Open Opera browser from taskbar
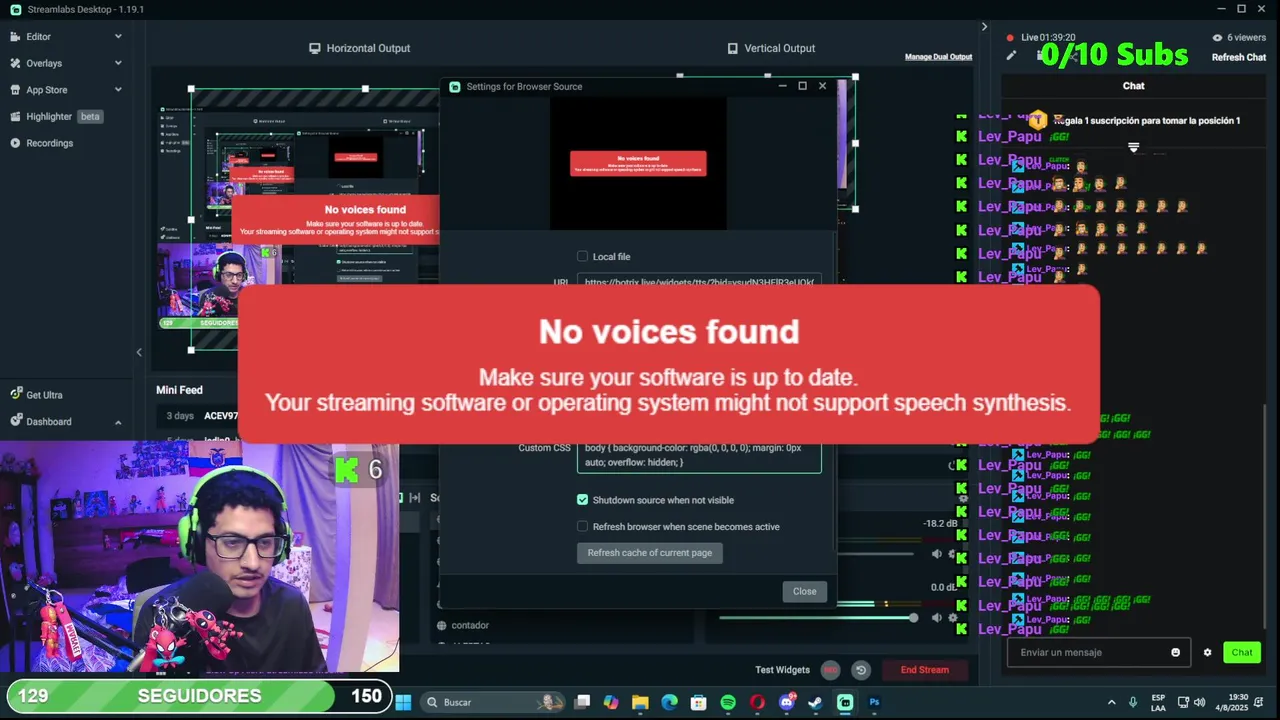 point(757,702)
